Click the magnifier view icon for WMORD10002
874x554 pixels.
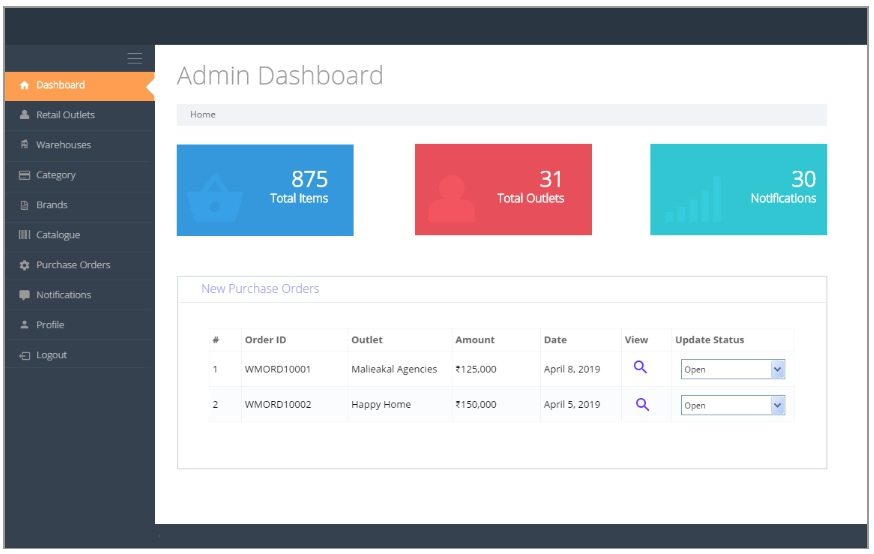(642, 404)
